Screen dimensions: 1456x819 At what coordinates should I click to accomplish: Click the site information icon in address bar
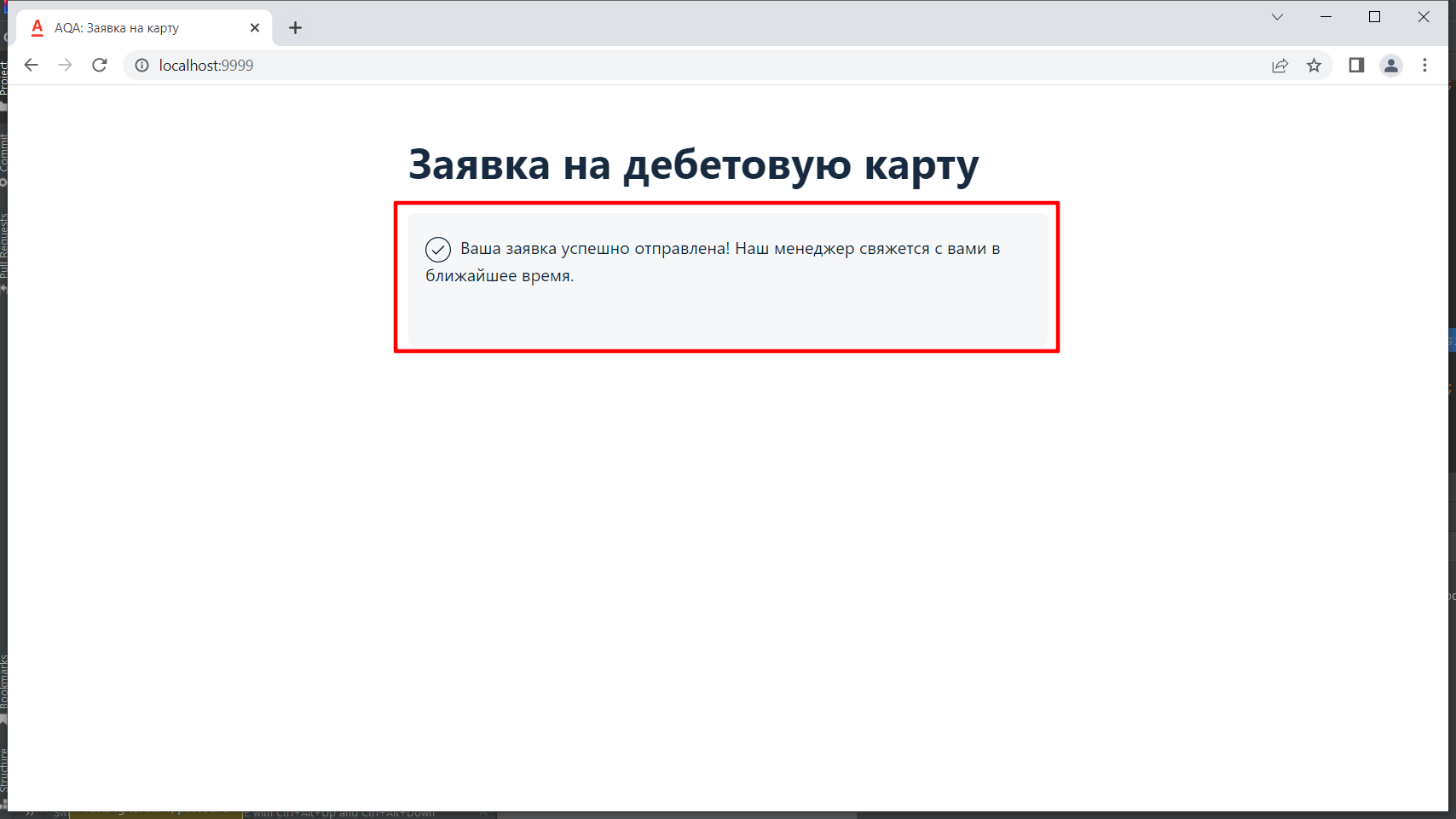point(142,65)
